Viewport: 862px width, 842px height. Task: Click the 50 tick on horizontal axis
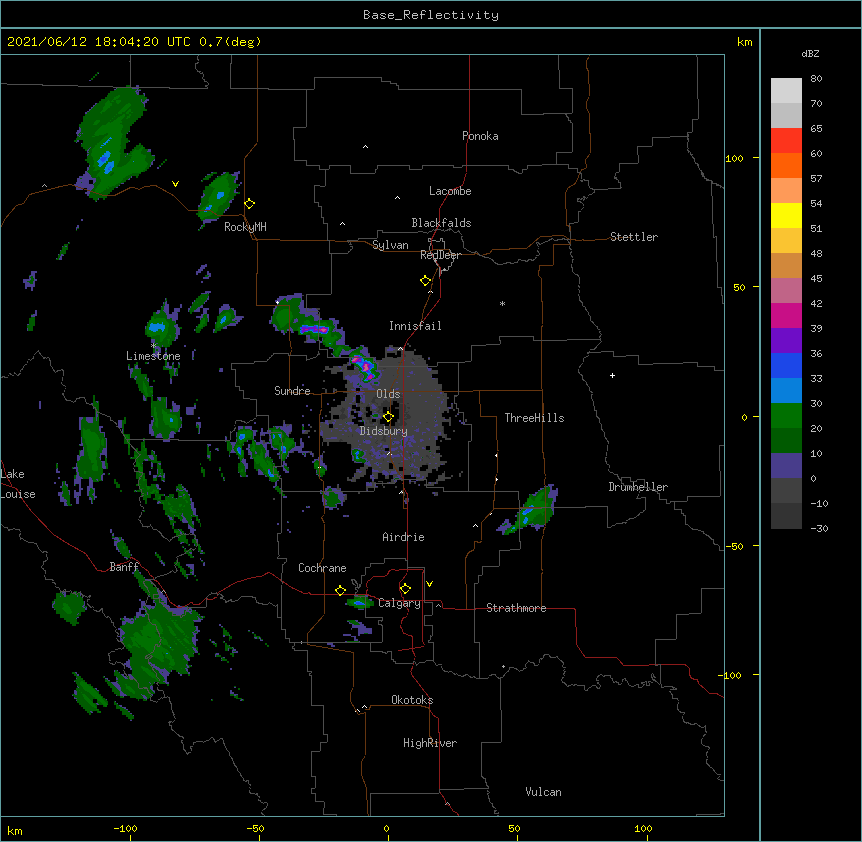[x=515, y=828]
